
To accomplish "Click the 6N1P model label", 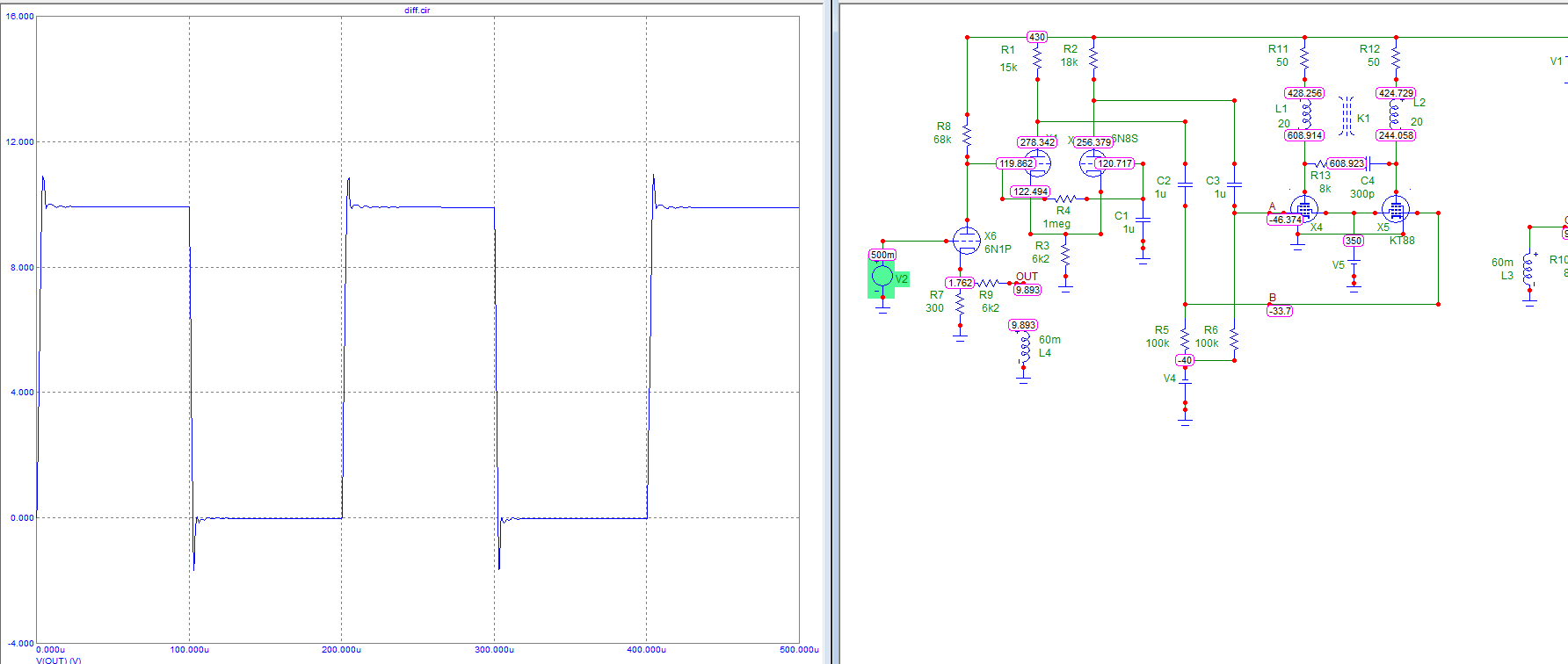I will [998, 249].
